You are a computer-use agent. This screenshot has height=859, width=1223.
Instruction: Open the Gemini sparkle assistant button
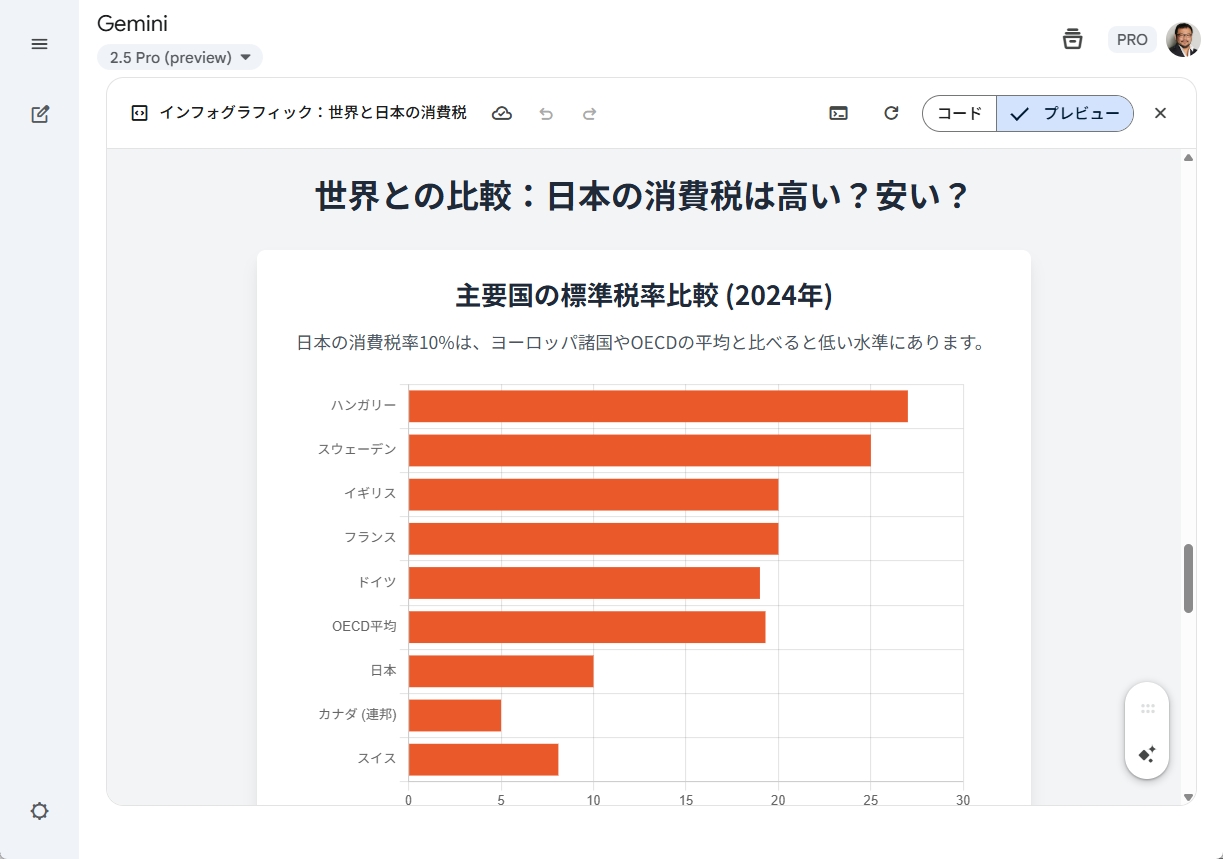[1147, 754]
